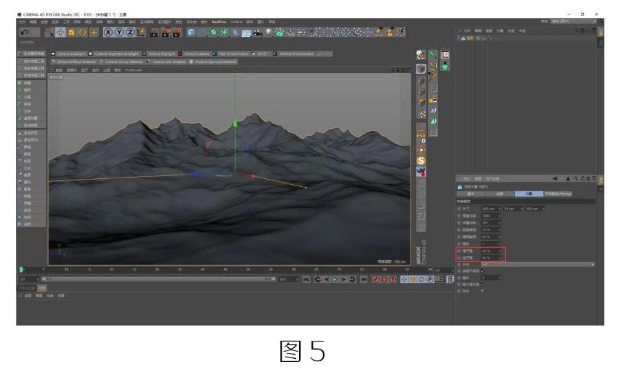The width and height of the screenshot is (627, 372).
Task: Toggle the Borders at Sea Level checkbox
Action: 482,284
